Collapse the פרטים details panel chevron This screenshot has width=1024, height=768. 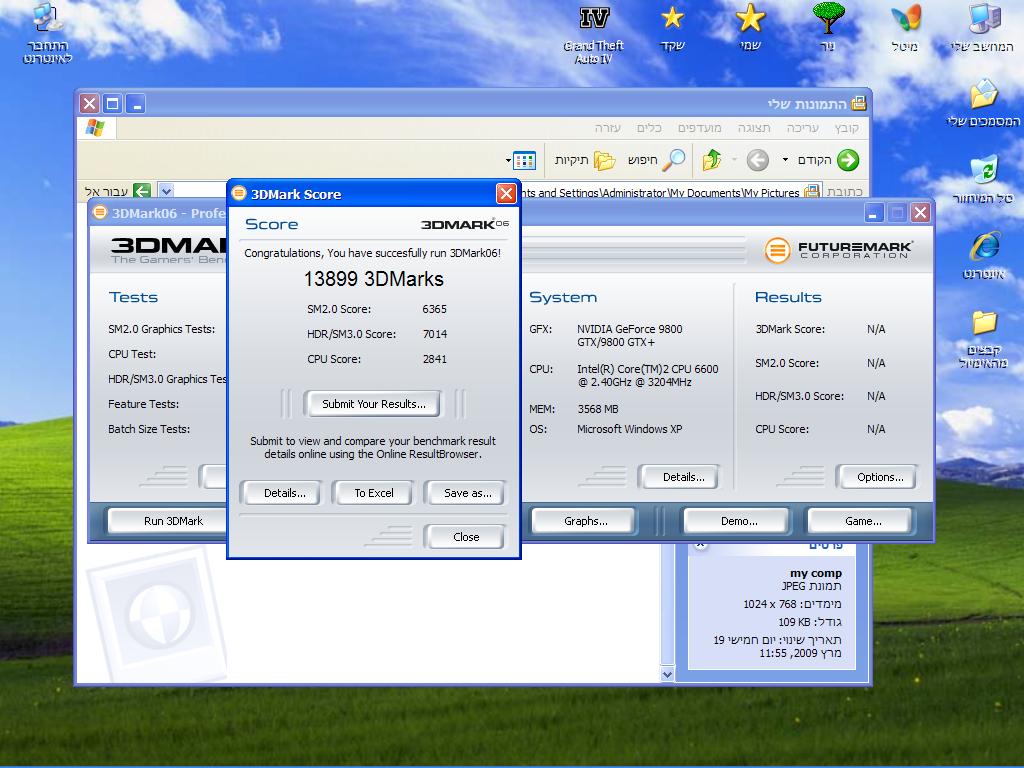(x=700, y=543)
